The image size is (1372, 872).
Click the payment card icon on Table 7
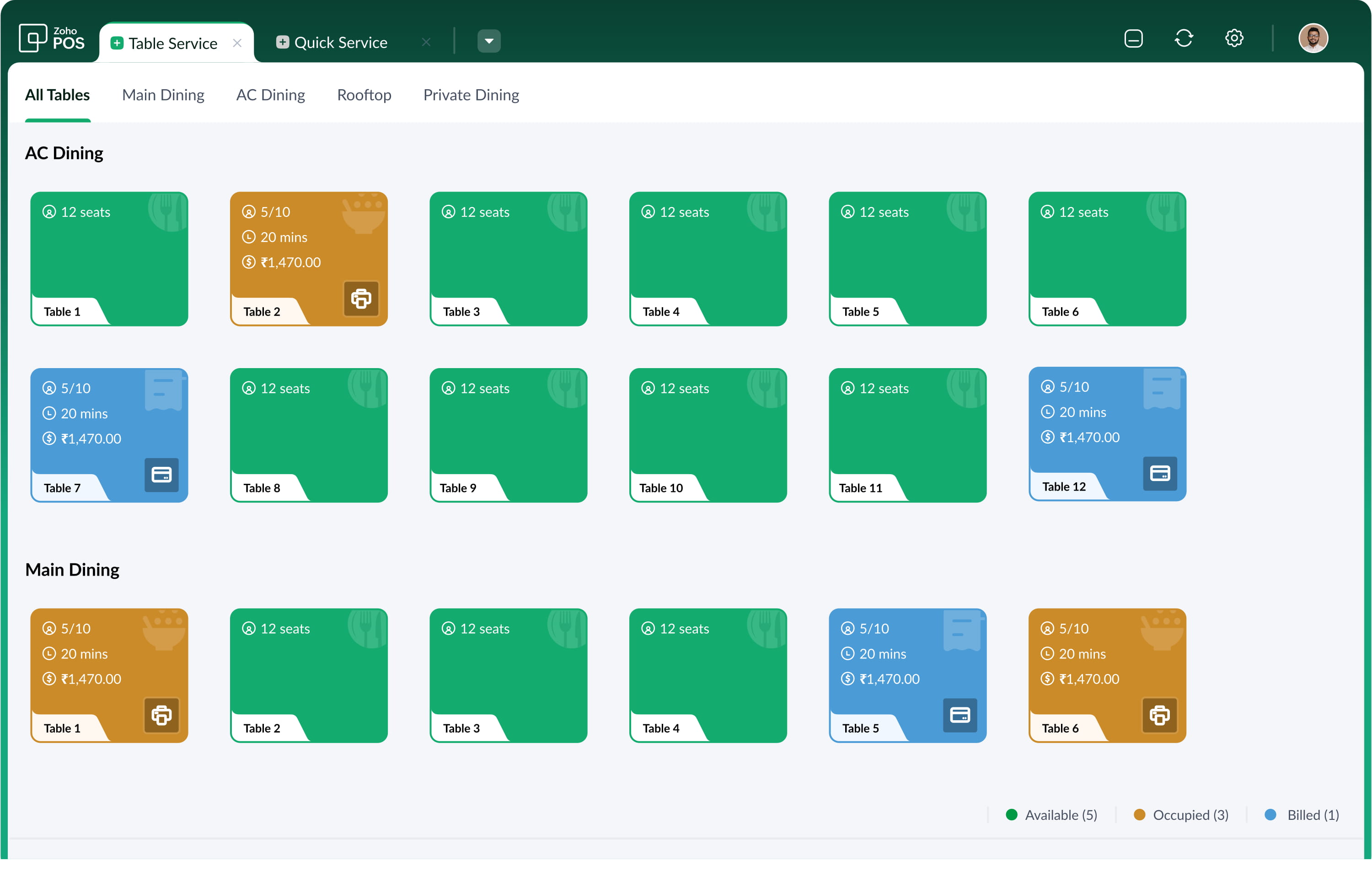coord(161,475)
